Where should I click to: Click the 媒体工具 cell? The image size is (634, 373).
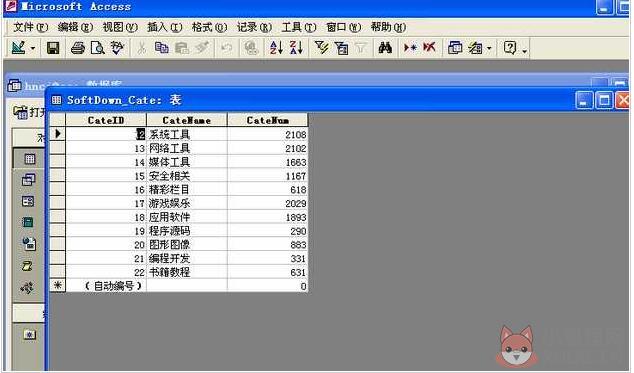(x=187, y=162)
